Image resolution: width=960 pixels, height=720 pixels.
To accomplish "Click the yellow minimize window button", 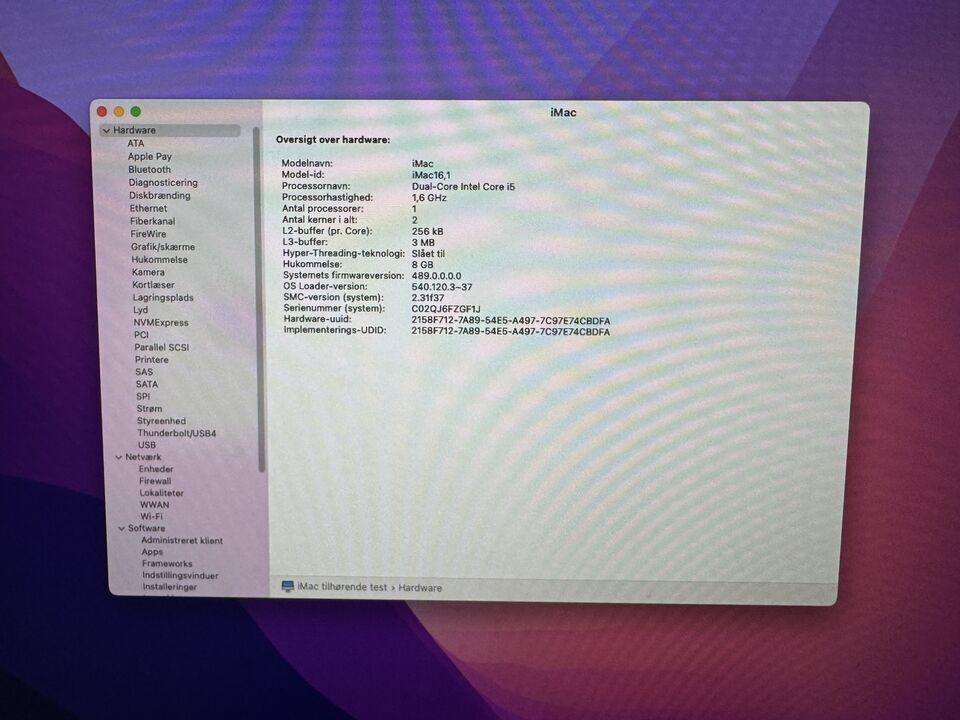I will (118, 111).
